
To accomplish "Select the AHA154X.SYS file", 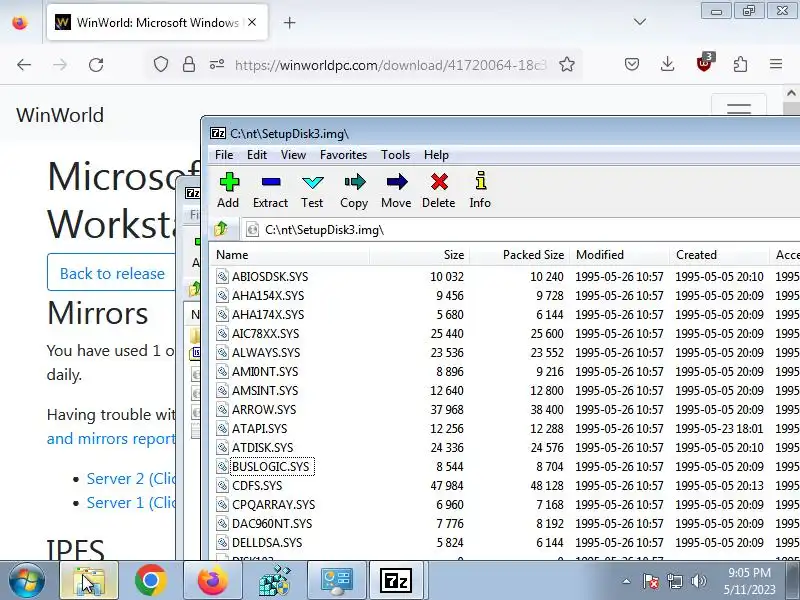I will click(x=268, y=295).
